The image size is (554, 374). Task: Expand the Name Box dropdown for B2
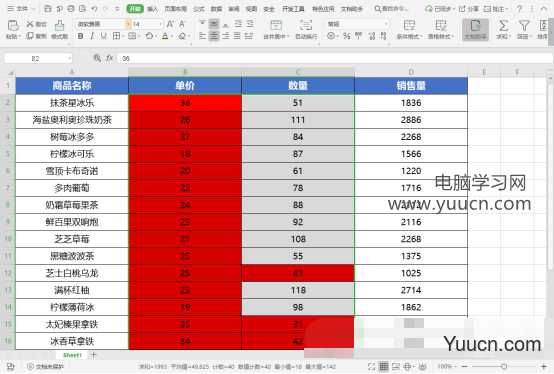70,58
